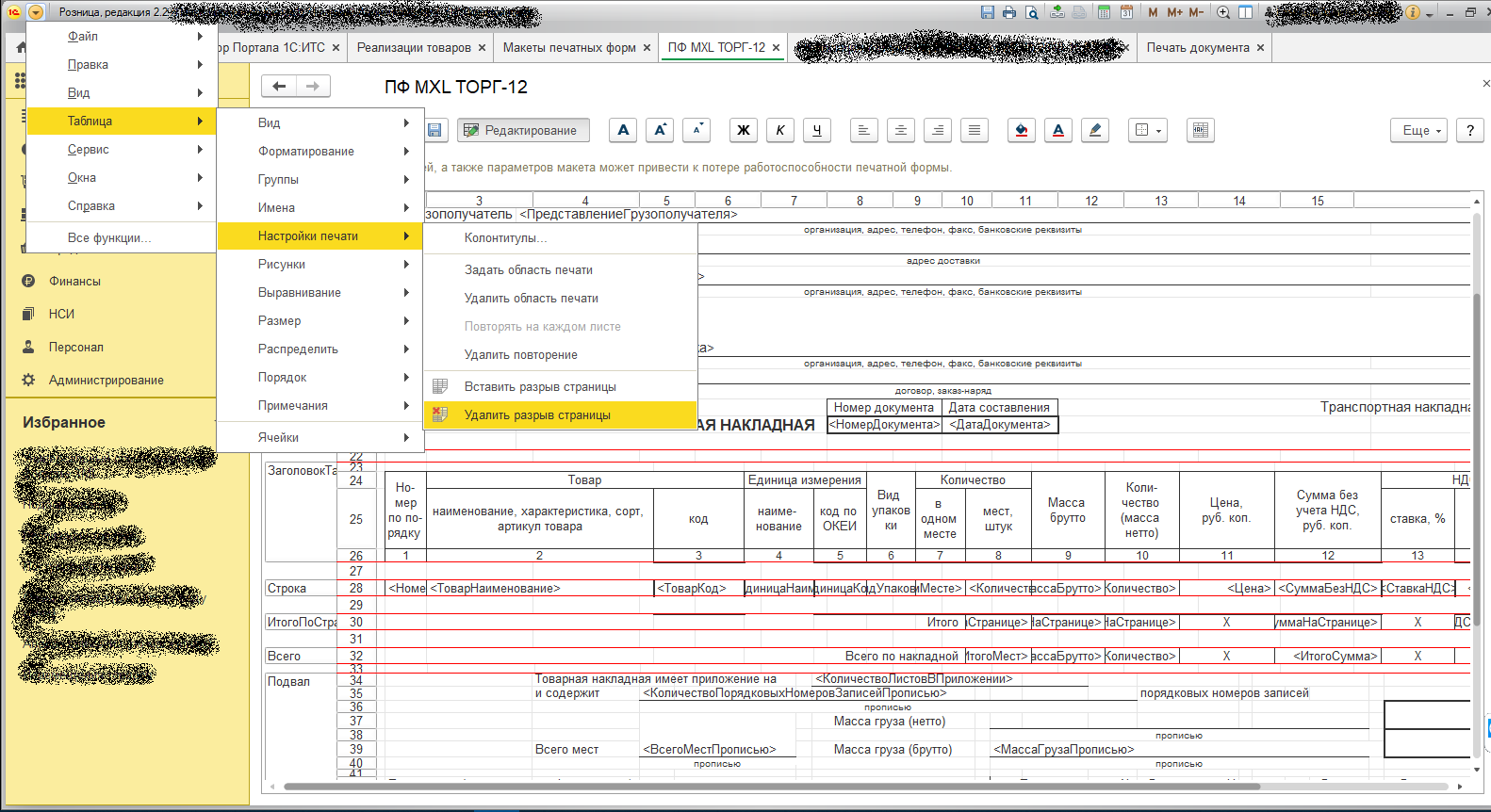Click the zoom magnifier icon in the title bar
The height and width of the screenshot is (812, 1491).
[1223, 12]
